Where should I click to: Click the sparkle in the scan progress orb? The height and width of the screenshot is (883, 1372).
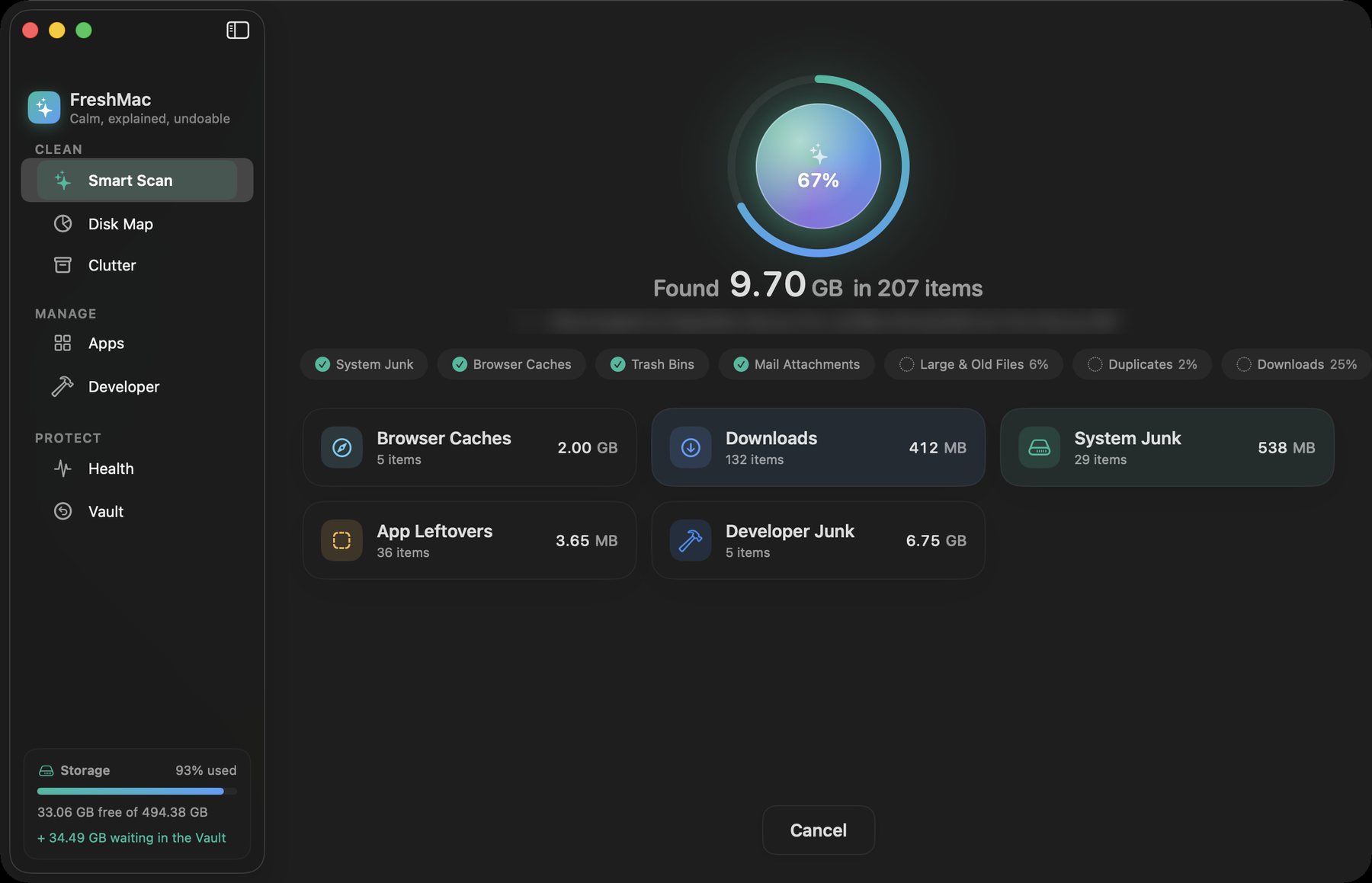(818, 154)
